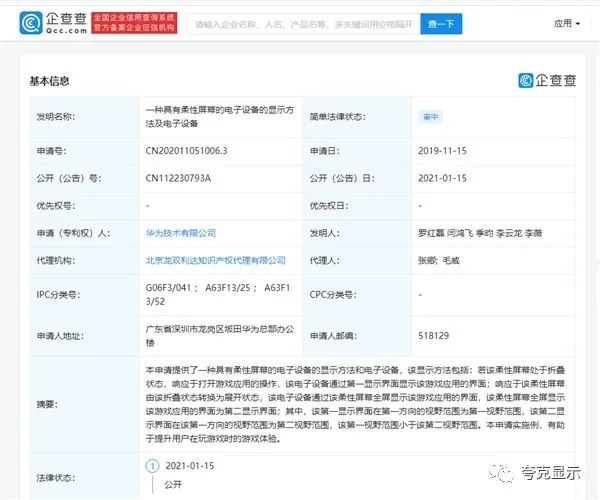
Task: Click the agent names 张卿; 毛威
Action: [439, 261]
